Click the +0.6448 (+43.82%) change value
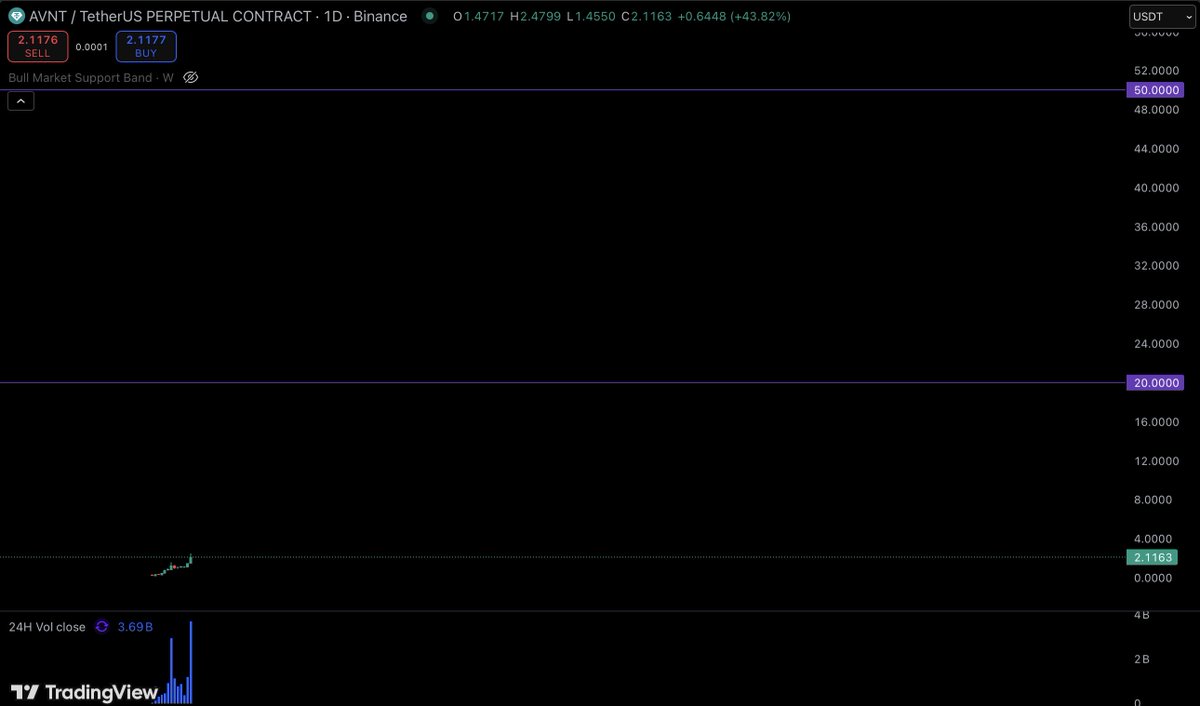Screen dimensions: 1200x706 click(735, 17)
